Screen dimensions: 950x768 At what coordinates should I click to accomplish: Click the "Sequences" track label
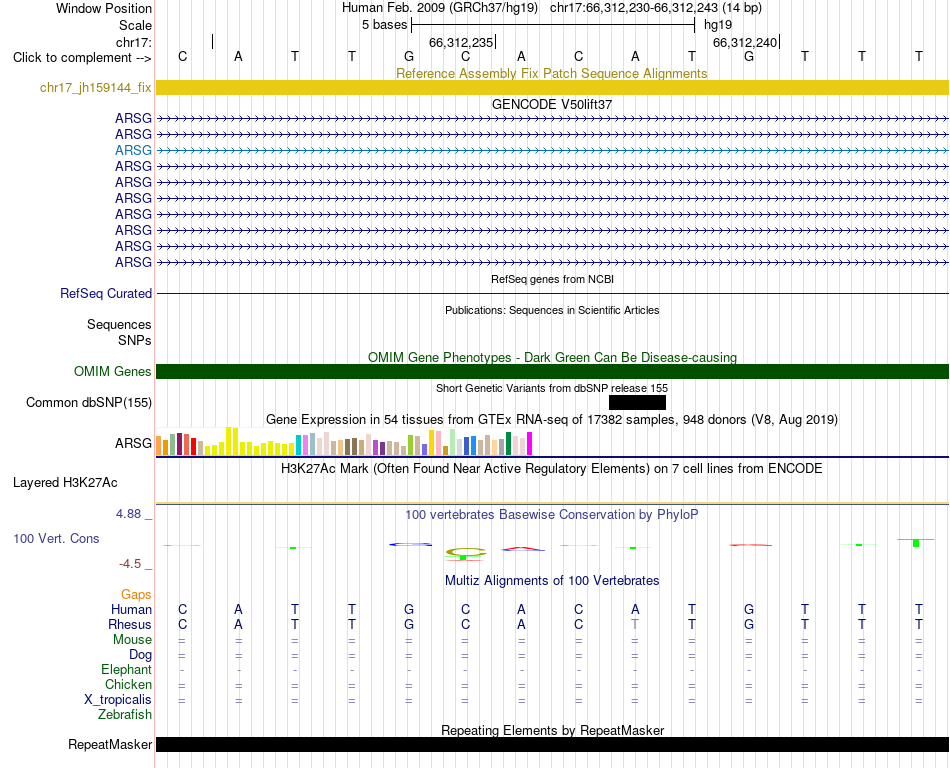(x=119, y=325)
